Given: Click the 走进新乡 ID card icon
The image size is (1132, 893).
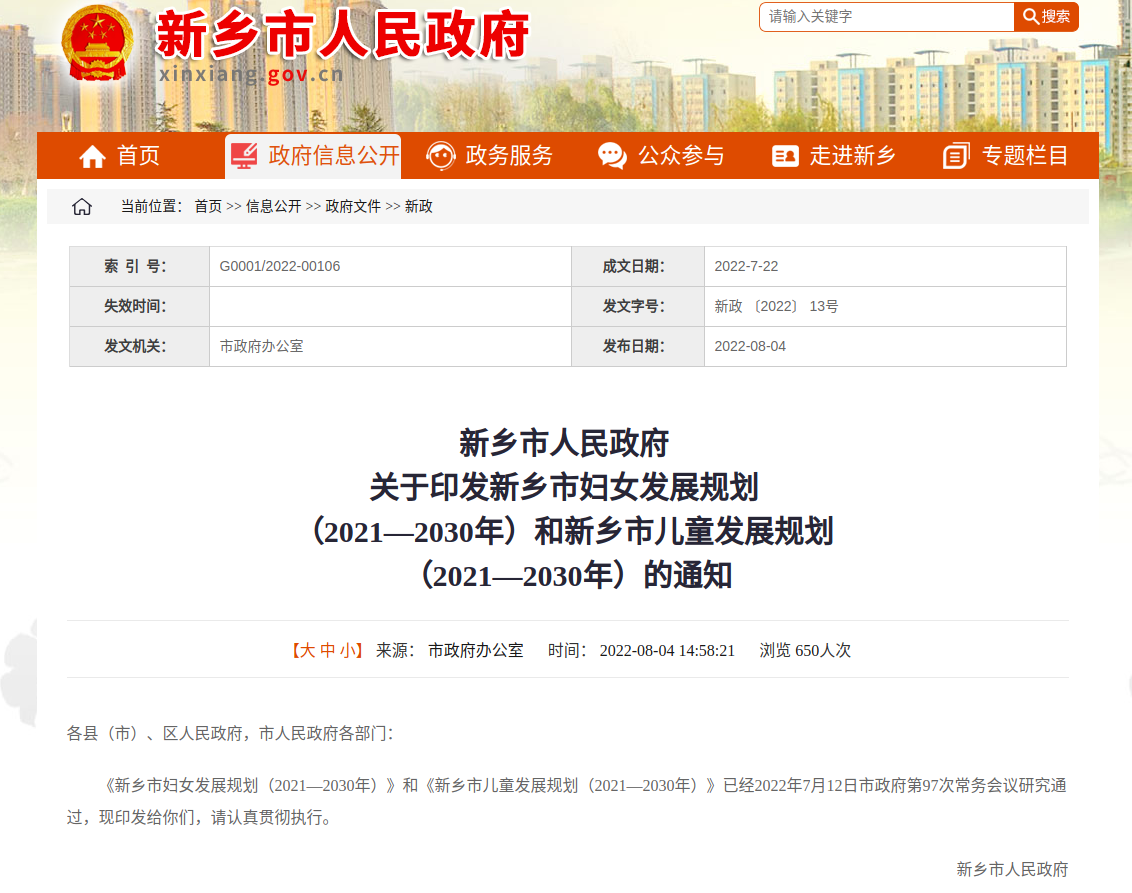Looking at the screenshot, I should [785, 156].
